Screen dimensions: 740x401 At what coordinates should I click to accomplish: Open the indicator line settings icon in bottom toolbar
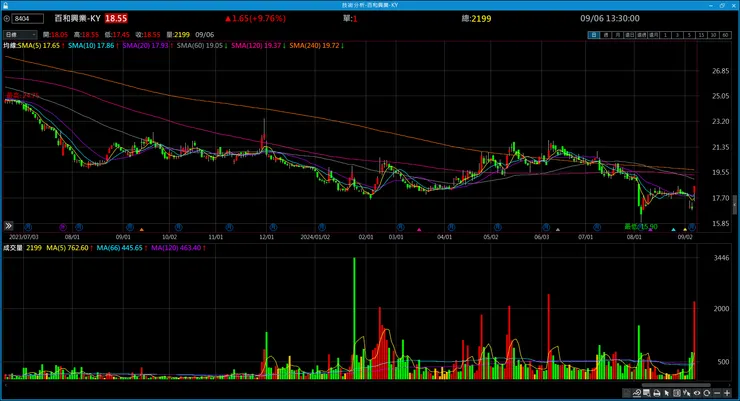point(637,393)
